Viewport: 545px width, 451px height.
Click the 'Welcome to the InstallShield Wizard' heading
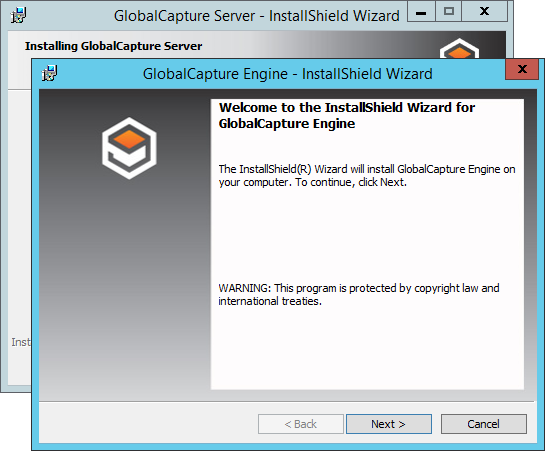click(x=347, y=115)
